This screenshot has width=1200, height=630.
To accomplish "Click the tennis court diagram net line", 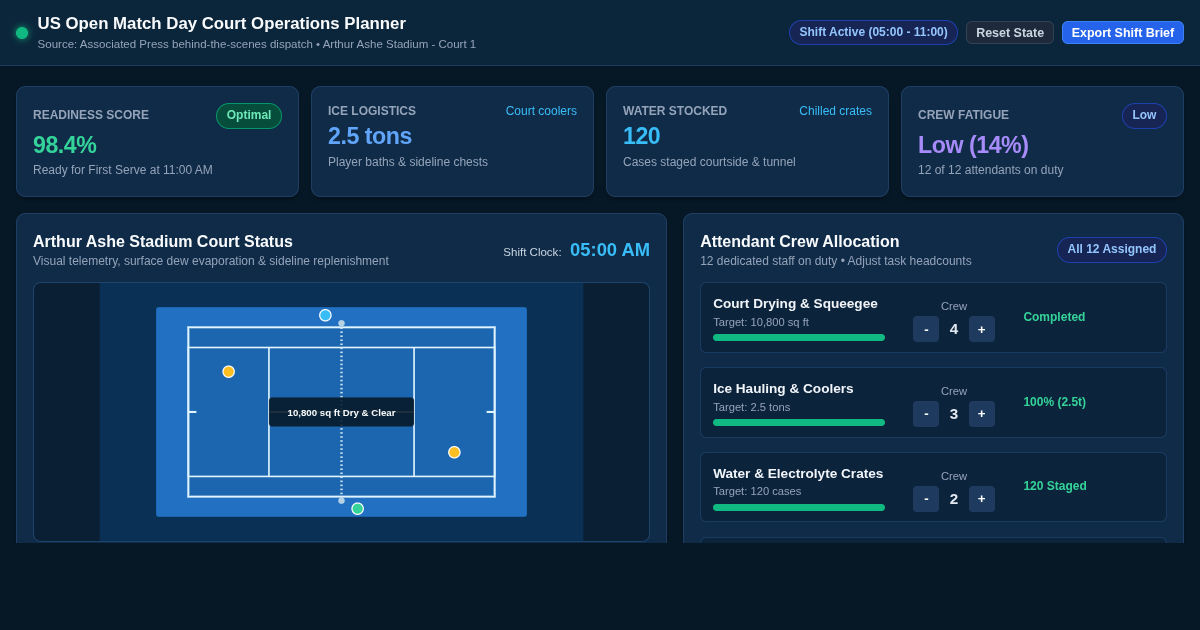I will 341,412.
